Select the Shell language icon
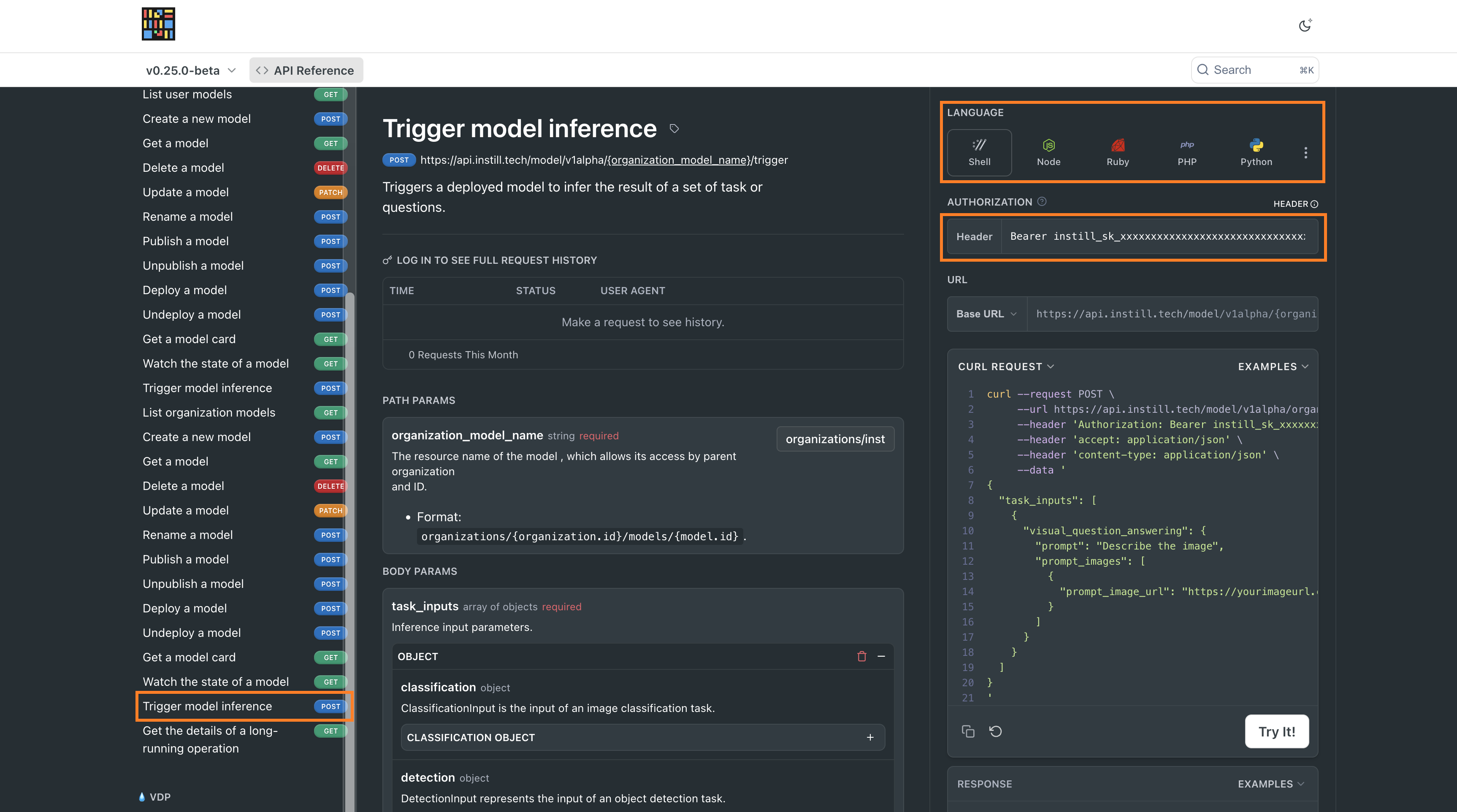The width and height of the screenshot is (1457, 812). (979, 152)
